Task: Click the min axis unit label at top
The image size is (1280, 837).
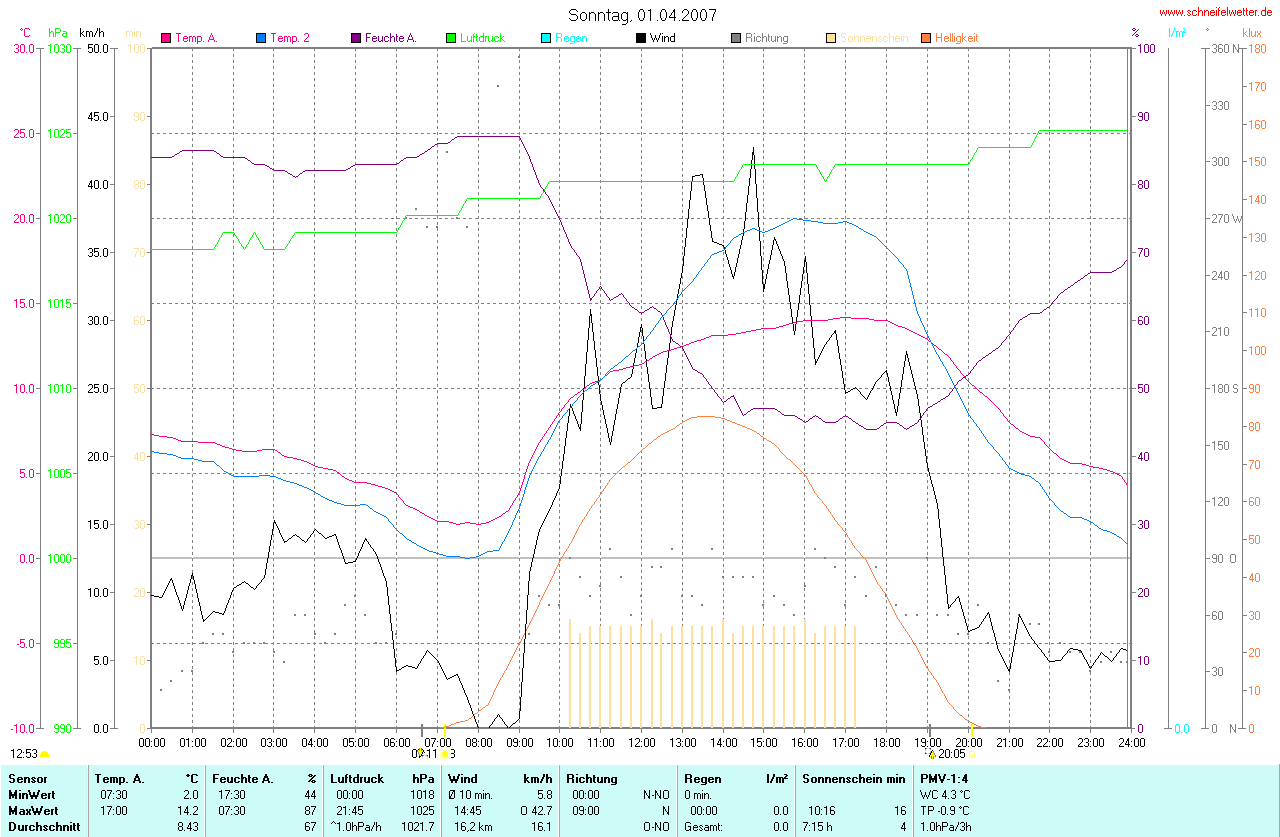Action: (x=133, y=33)
